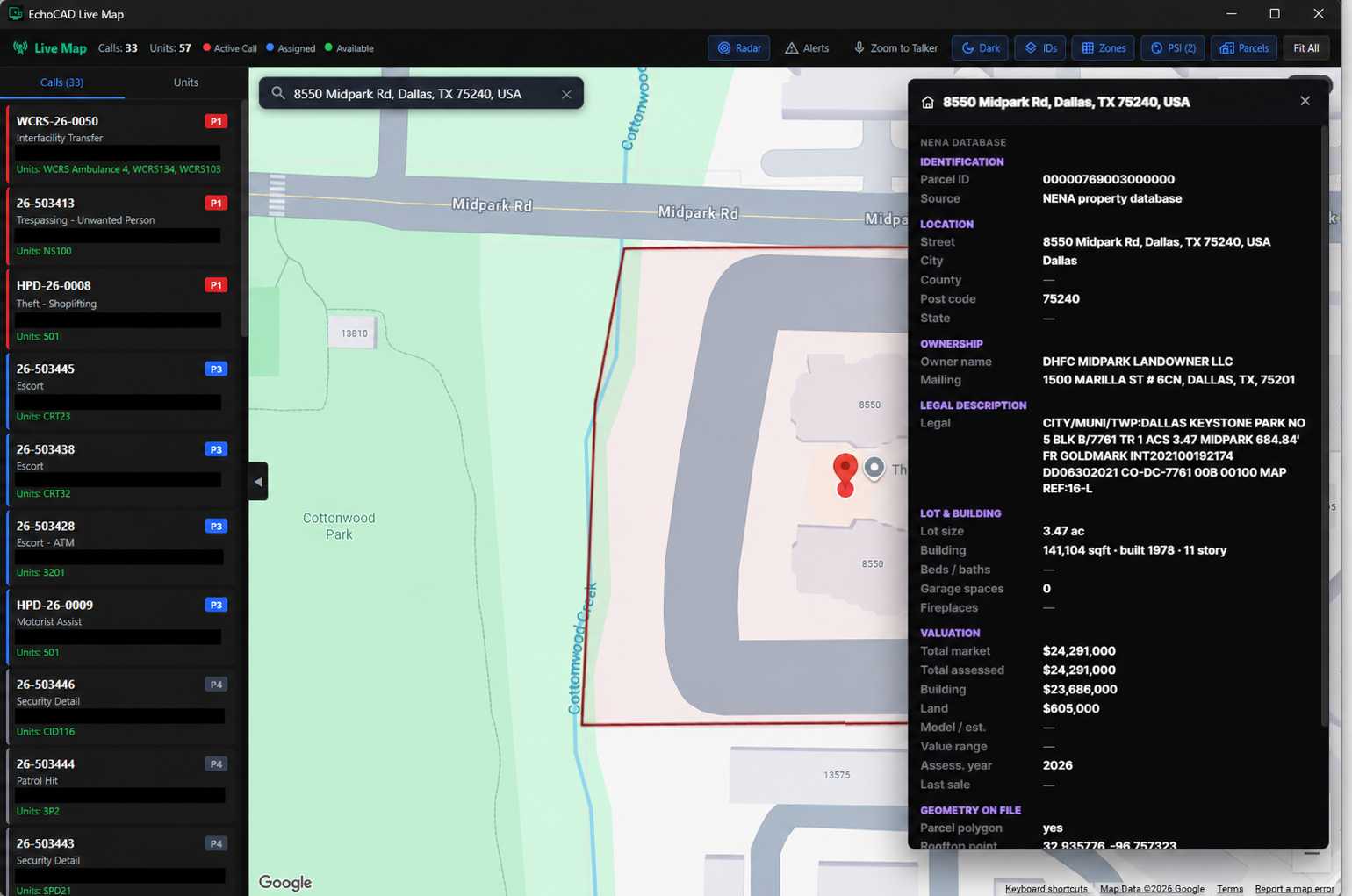This screenshot has width=1352, height=896.
Task: Toggle the IDs label overlay
Action: pos(1040,48)
